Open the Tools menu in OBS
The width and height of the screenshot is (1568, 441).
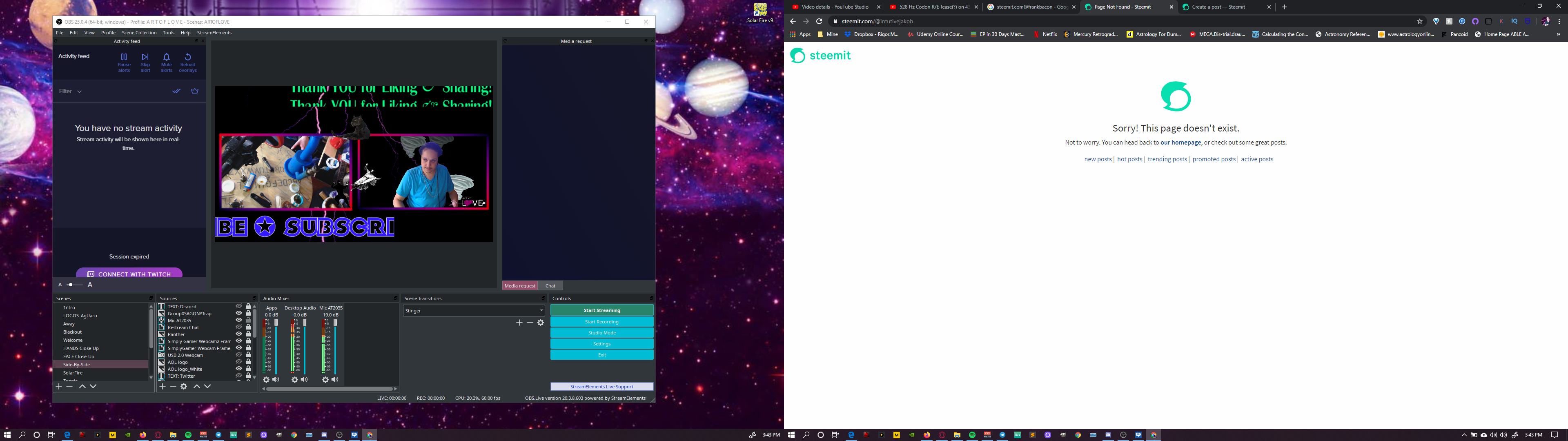[169, 33]
